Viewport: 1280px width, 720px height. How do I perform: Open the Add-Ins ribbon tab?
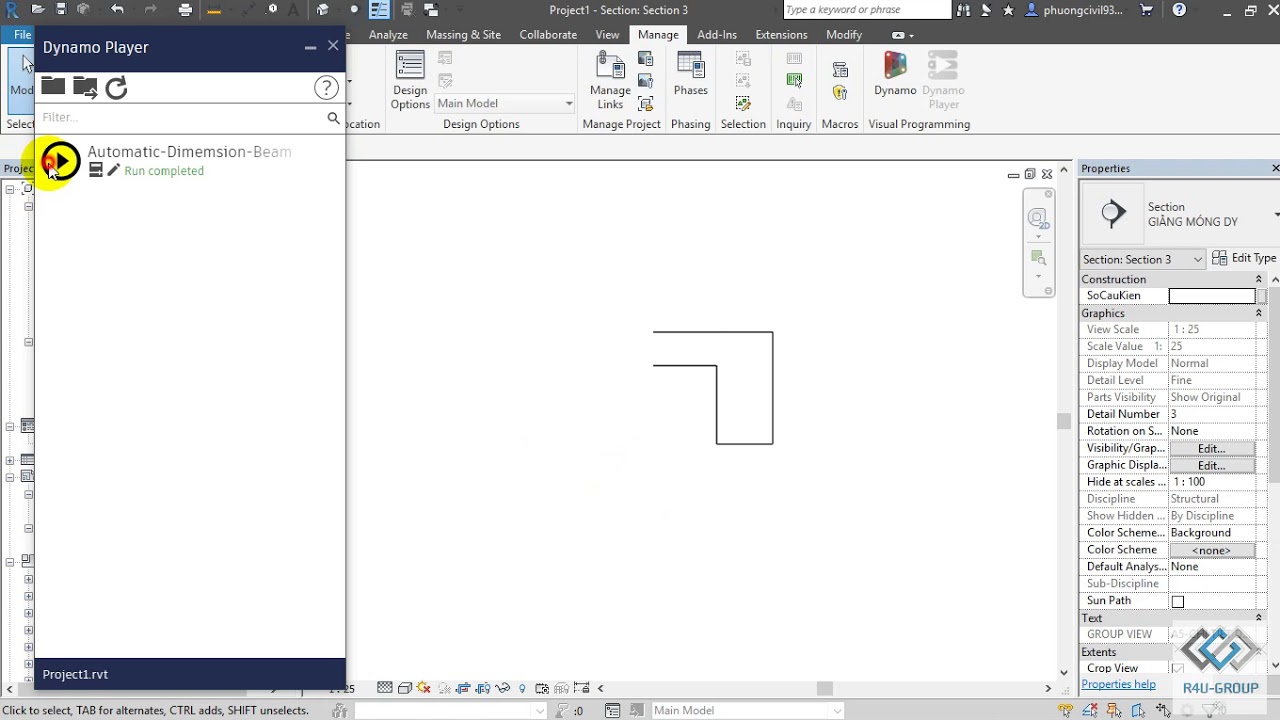[717, 34]
